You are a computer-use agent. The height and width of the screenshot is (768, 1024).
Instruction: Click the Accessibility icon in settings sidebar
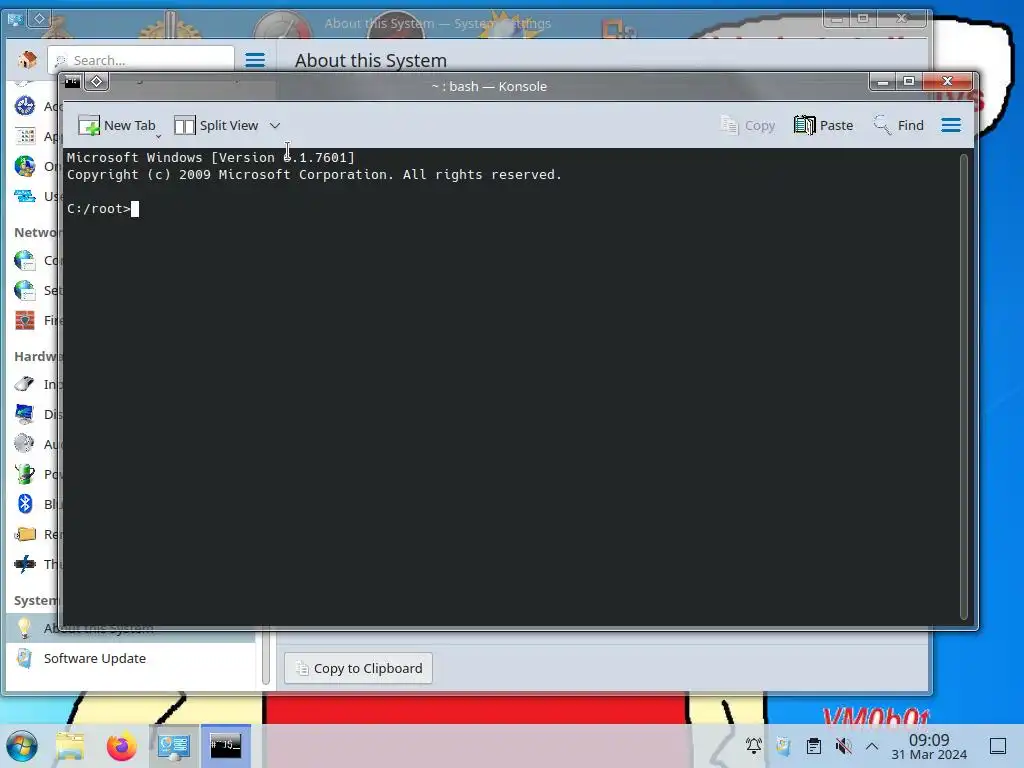point(25,106)
